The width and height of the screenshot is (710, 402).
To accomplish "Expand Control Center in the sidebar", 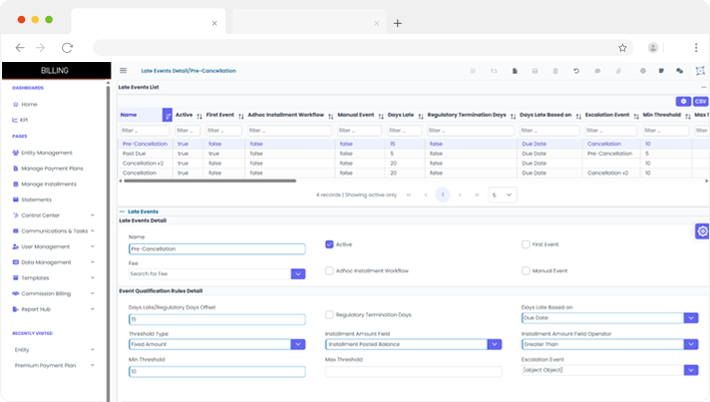I will (54, 215).
